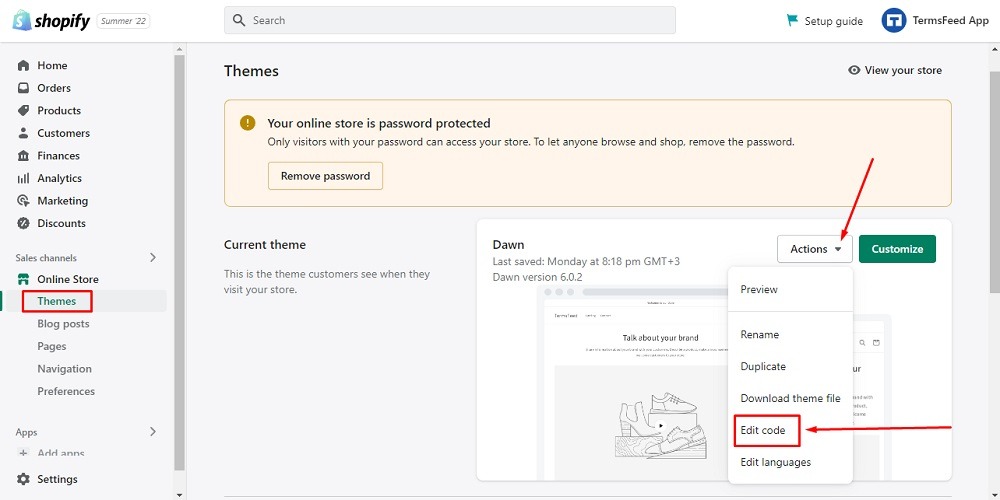1000x500 pixels.
Task: Click the Dawn version 6.0.2 text
Action: (537, 277)
